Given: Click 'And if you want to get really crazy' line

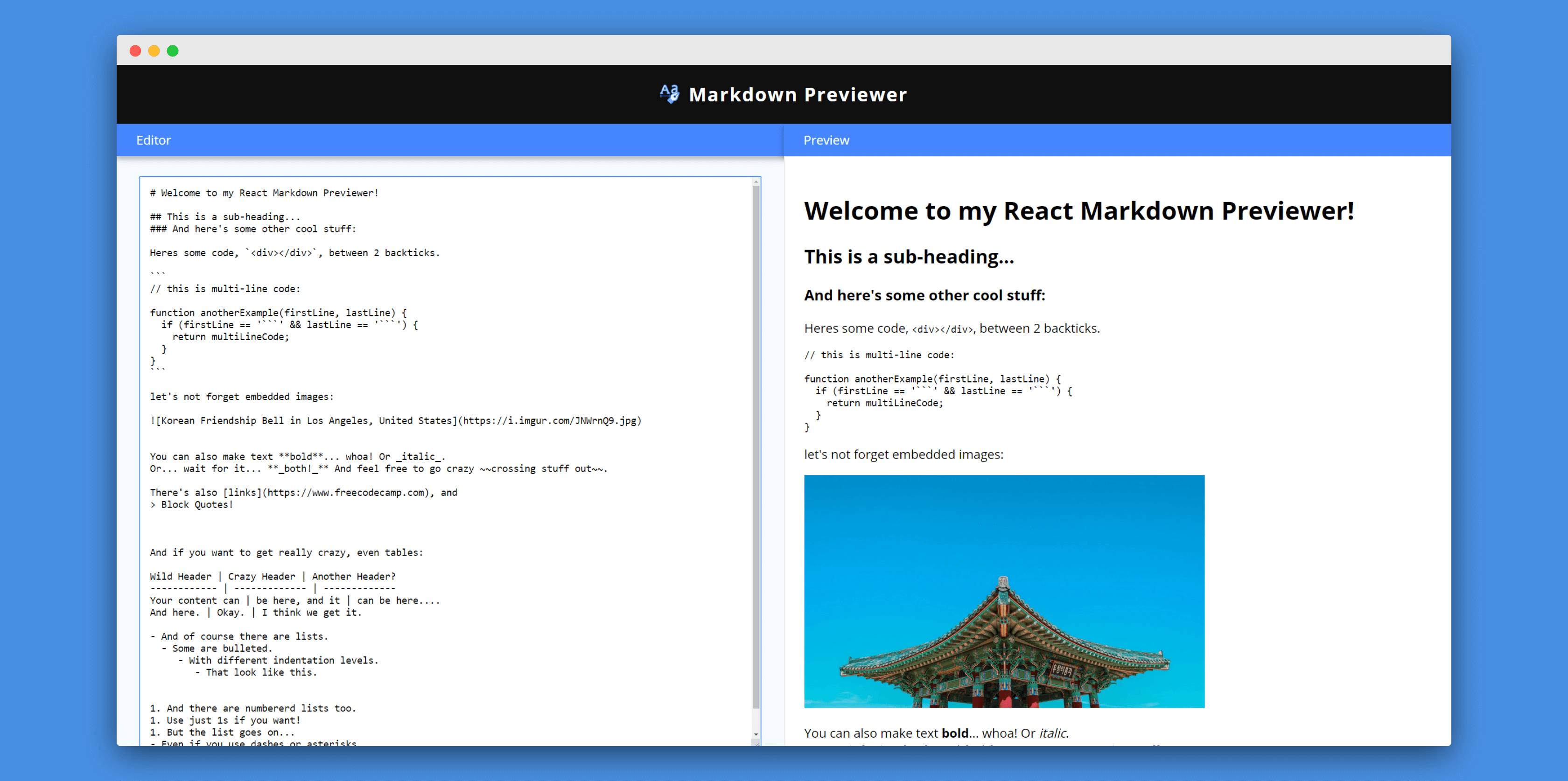Looking at the screenshot, I should tap(287, 553).
